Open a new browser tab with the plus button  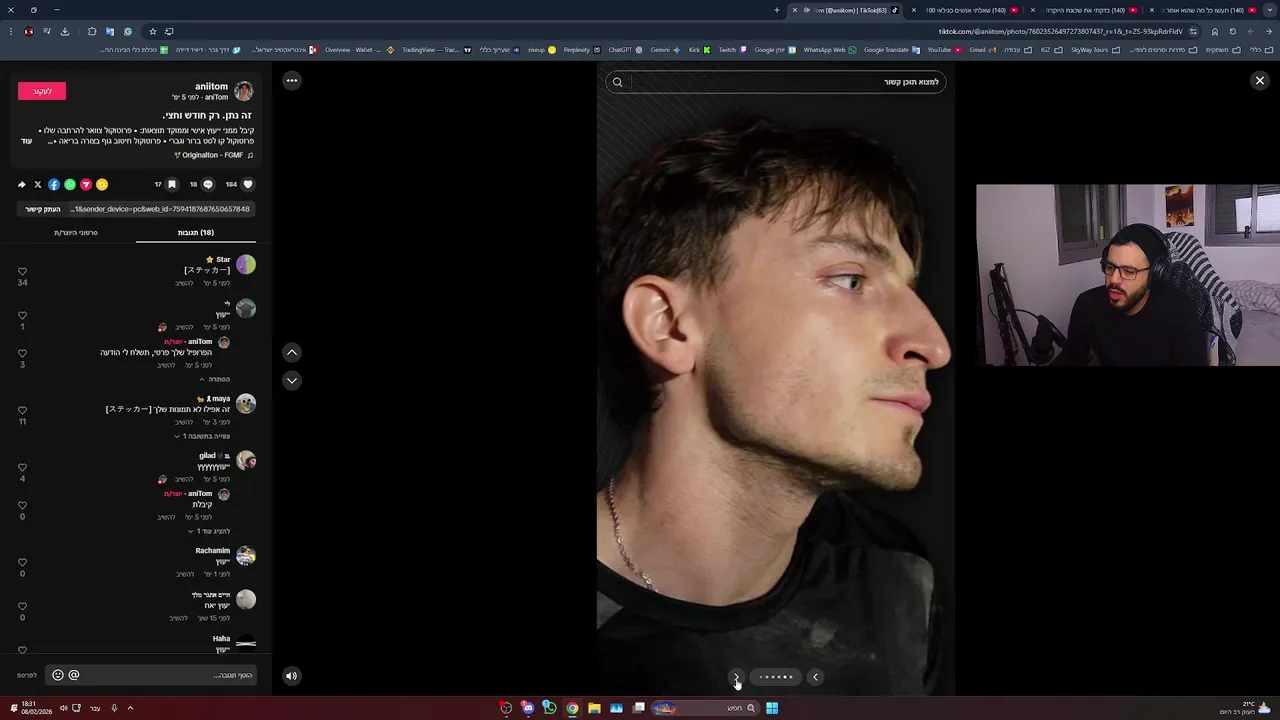click(x=777, y=10)
